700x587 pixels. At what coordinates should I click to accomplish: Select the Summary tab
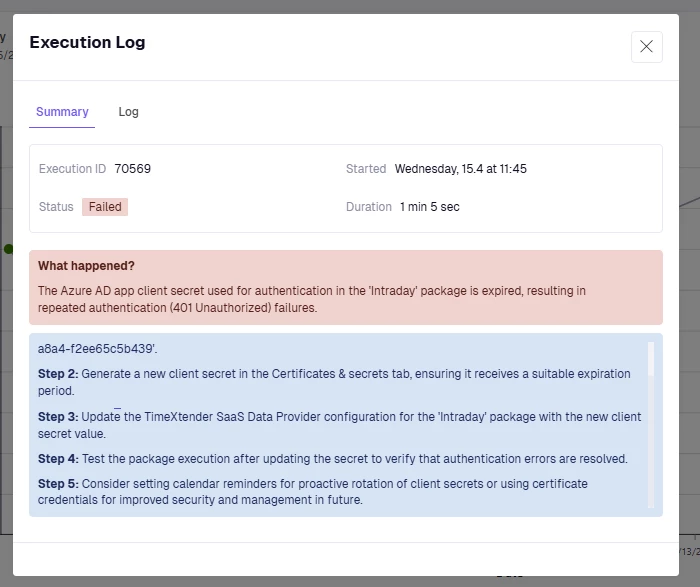[62, 112]
